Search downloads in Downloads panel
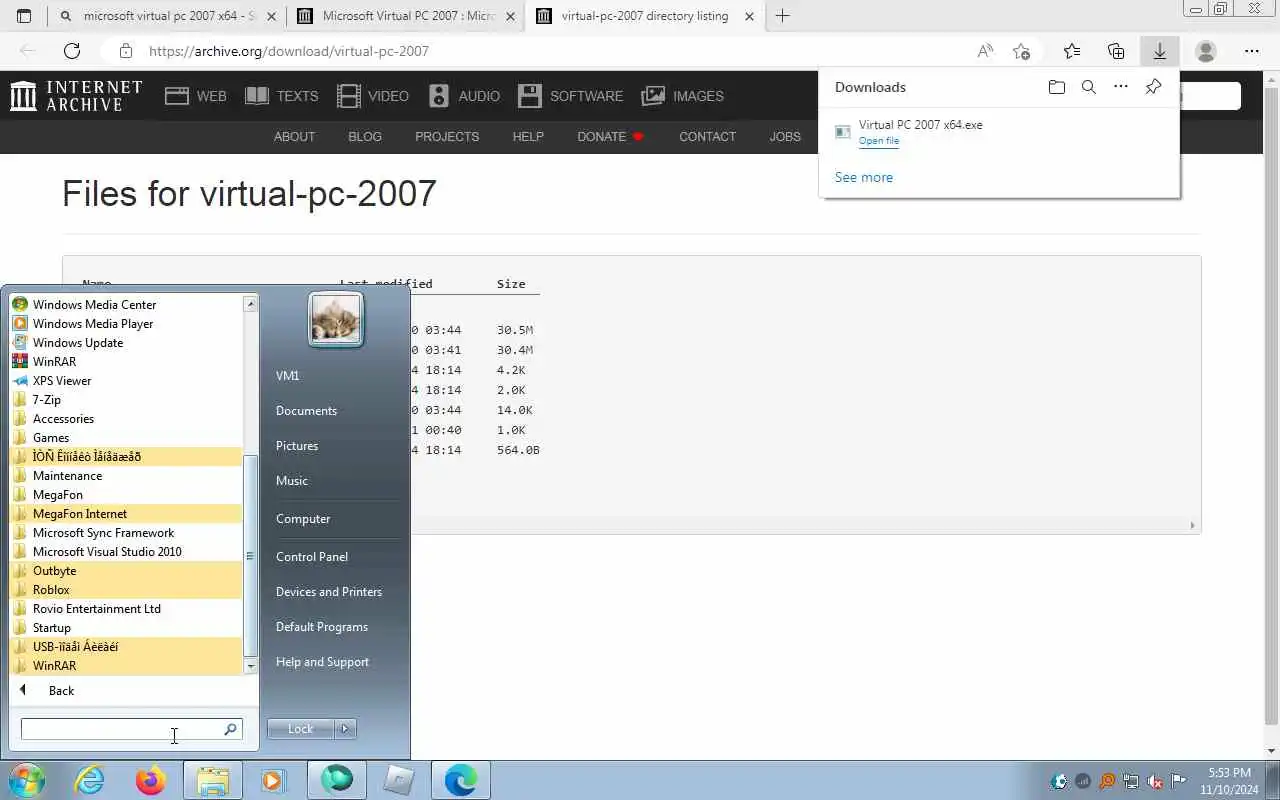 coord(1089,87)
